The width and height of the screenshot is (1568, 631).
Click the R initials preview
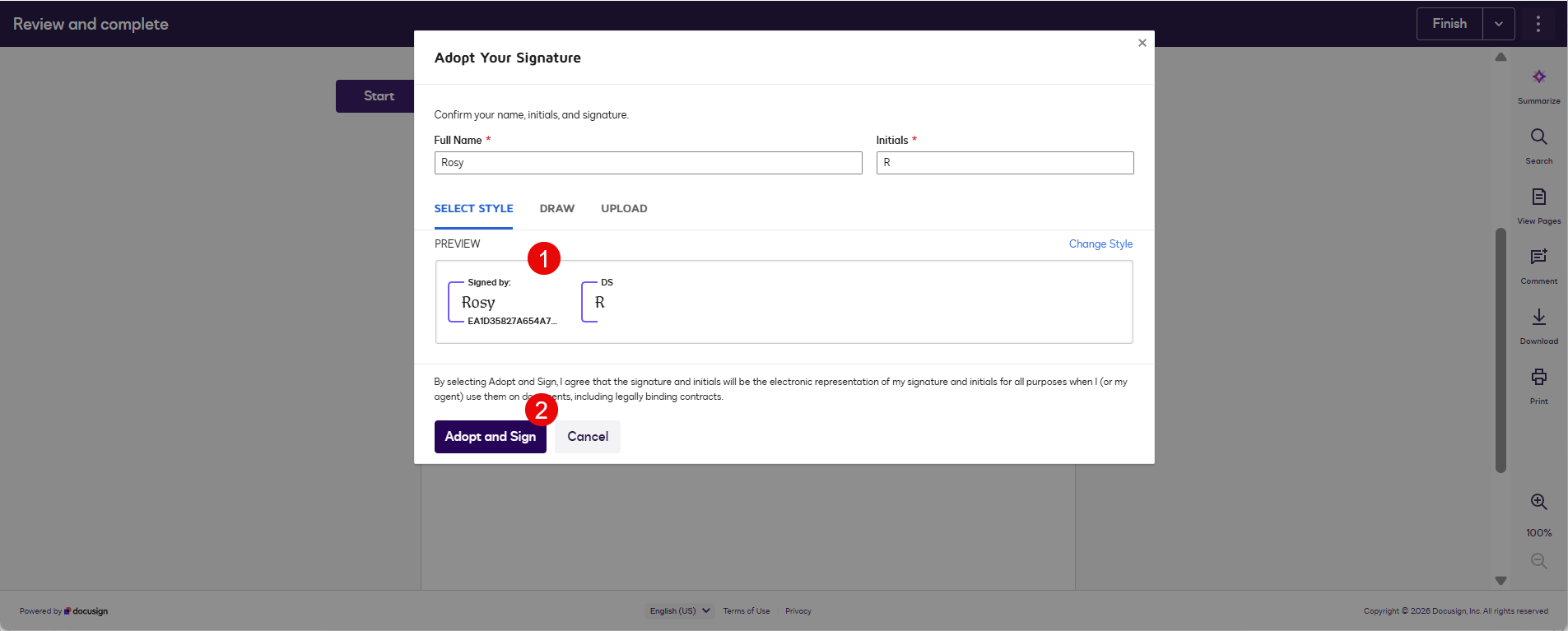[598, 302]
